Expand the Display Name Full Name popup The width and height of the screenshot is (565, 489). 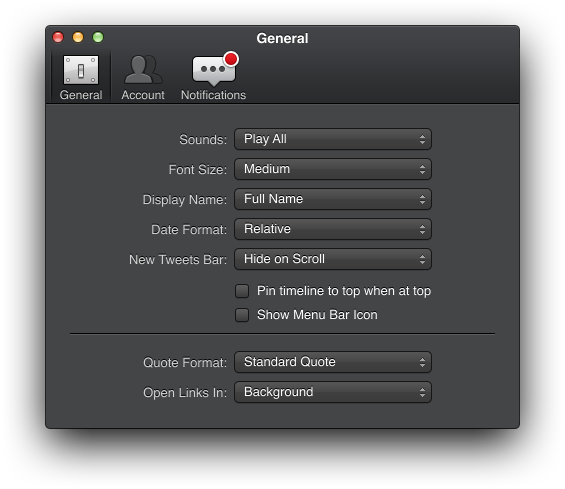point(333,199)
